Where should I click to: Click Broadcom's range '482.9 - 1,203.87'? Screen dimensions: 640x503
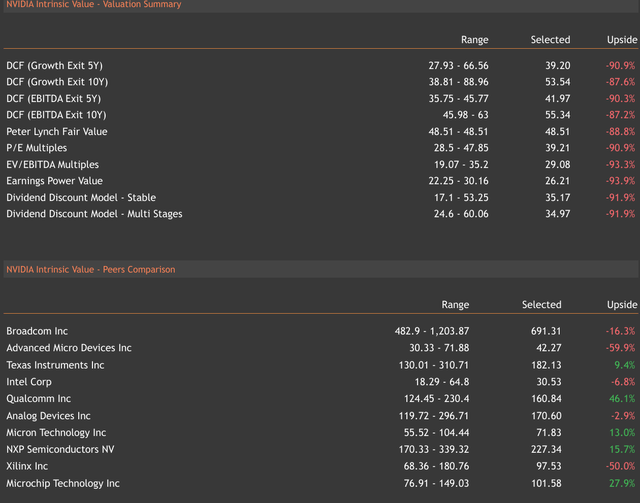[432, 331]
